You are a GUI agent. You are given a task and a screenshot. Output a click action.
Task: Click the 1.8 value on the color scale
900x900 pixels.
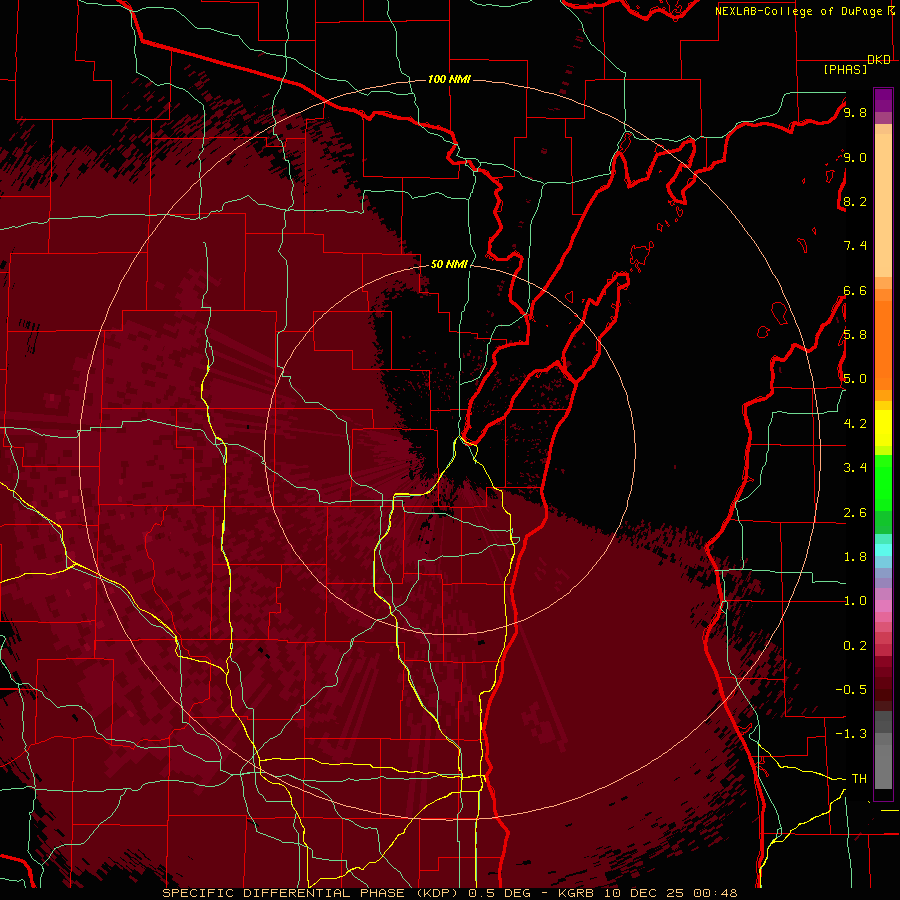tap(855, 557)
